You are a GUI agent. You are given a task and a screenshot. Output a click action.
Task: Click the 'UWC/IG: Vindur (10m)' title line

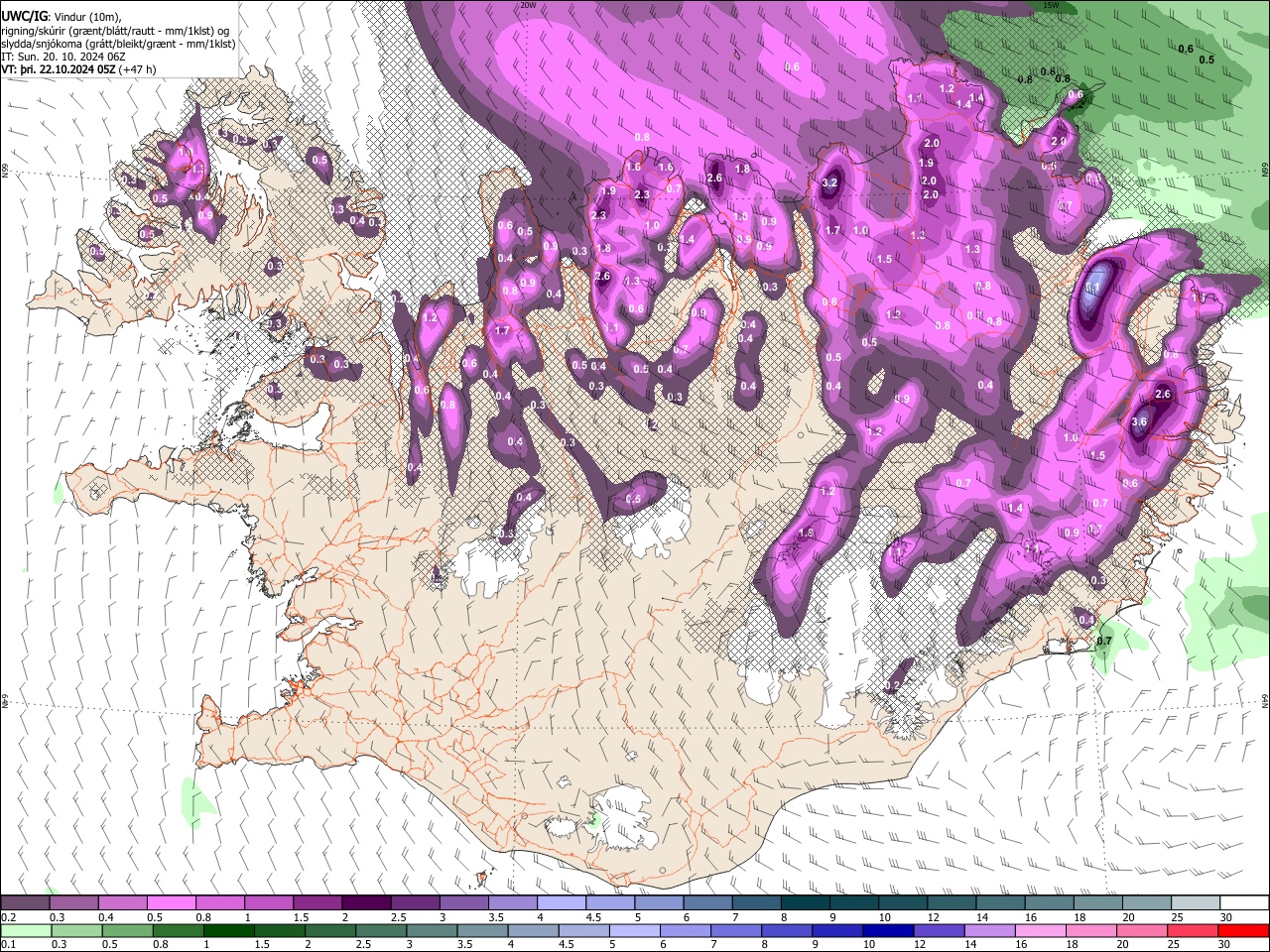[x=61, y=17]
